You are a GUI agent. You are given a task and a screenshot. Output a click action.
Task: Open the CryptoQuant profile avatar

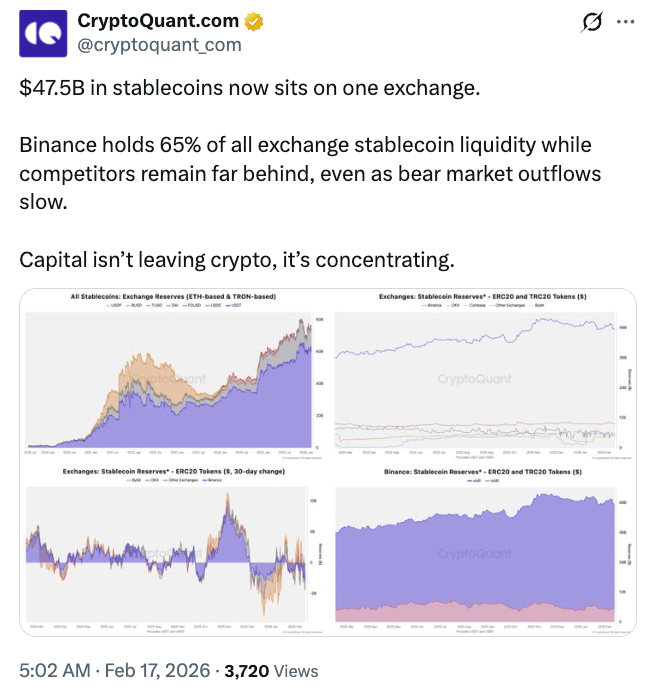(x=42, y=33)
